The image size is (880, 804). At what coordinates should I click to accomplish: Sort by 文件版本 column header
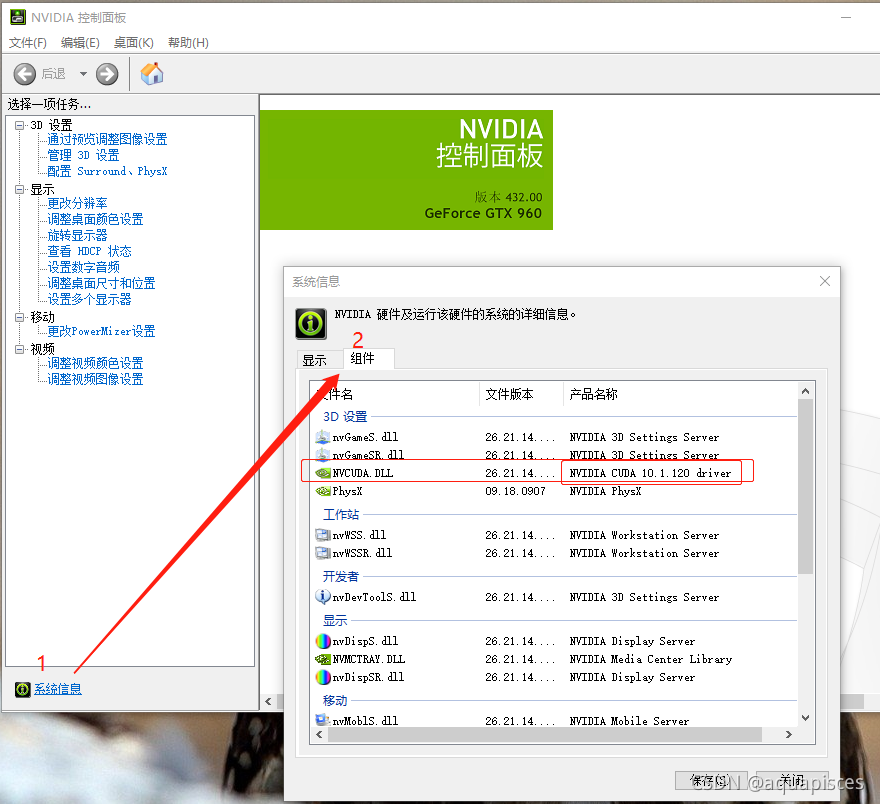[x=521, y=394]
